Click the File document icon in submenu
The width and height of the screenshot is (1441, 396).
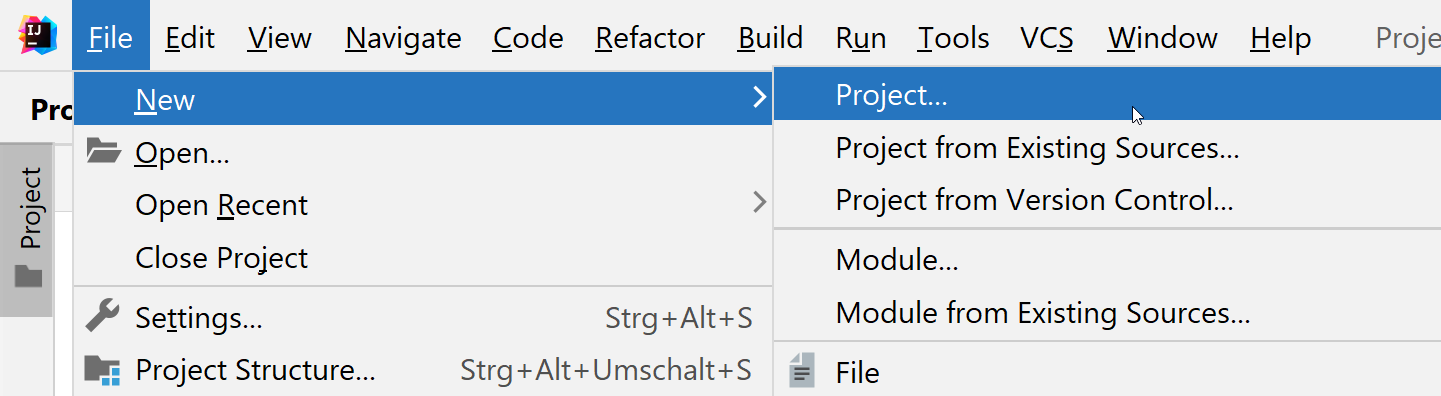point(802,371)
